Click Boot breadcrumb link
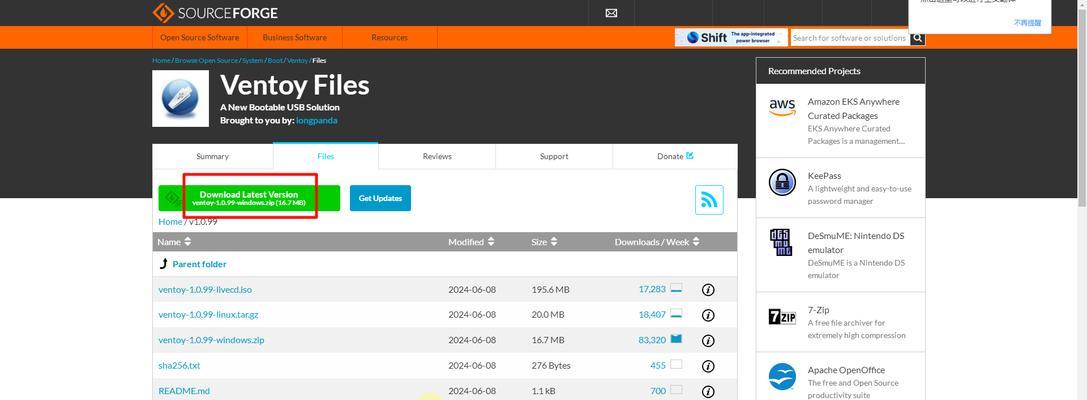Viewport: 1087px width, 400px height. 275,60
